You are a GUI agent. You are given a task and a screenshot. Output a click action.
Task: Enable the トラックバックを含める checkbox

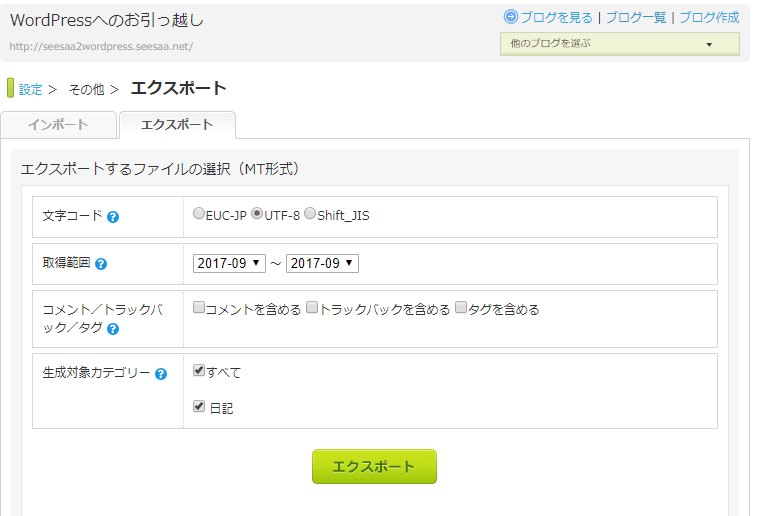[x=312, y=309]
